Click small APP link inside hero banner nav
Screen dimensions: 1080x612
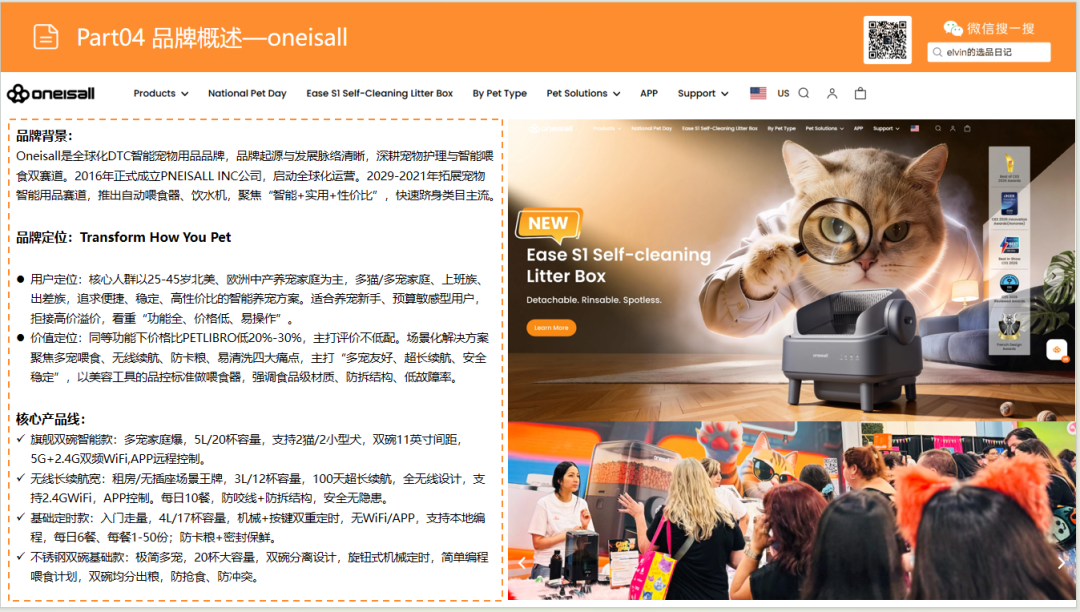858,129
